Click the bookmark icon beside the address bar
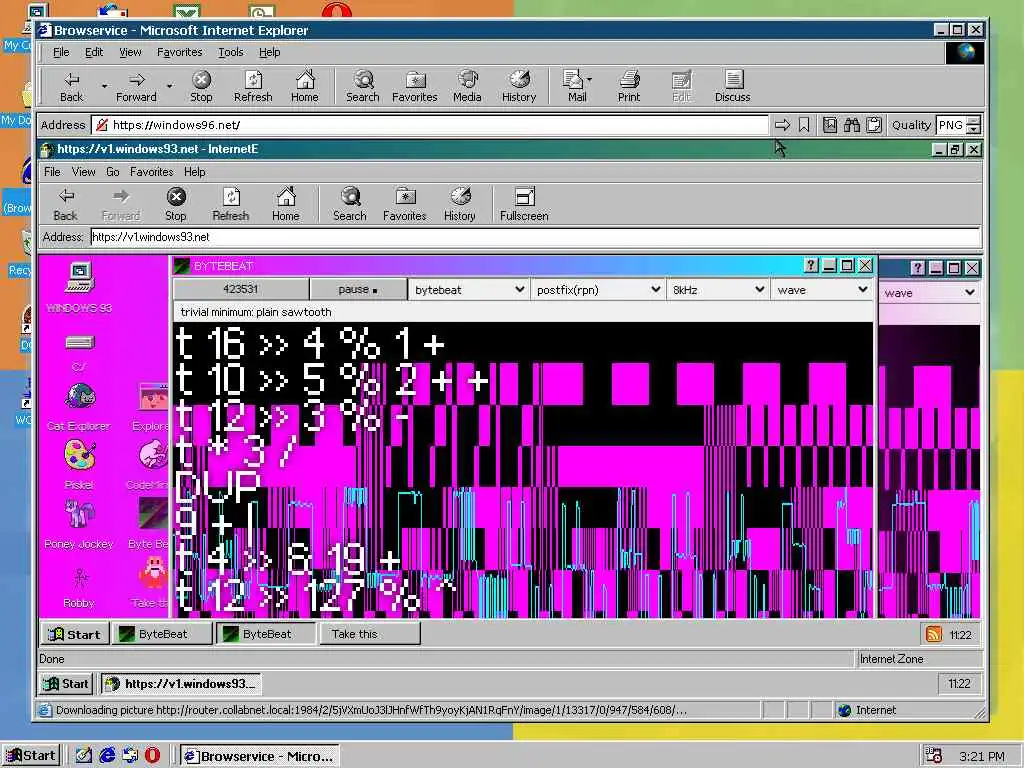Screen dimensions: 1024x768 pos(804,125)
